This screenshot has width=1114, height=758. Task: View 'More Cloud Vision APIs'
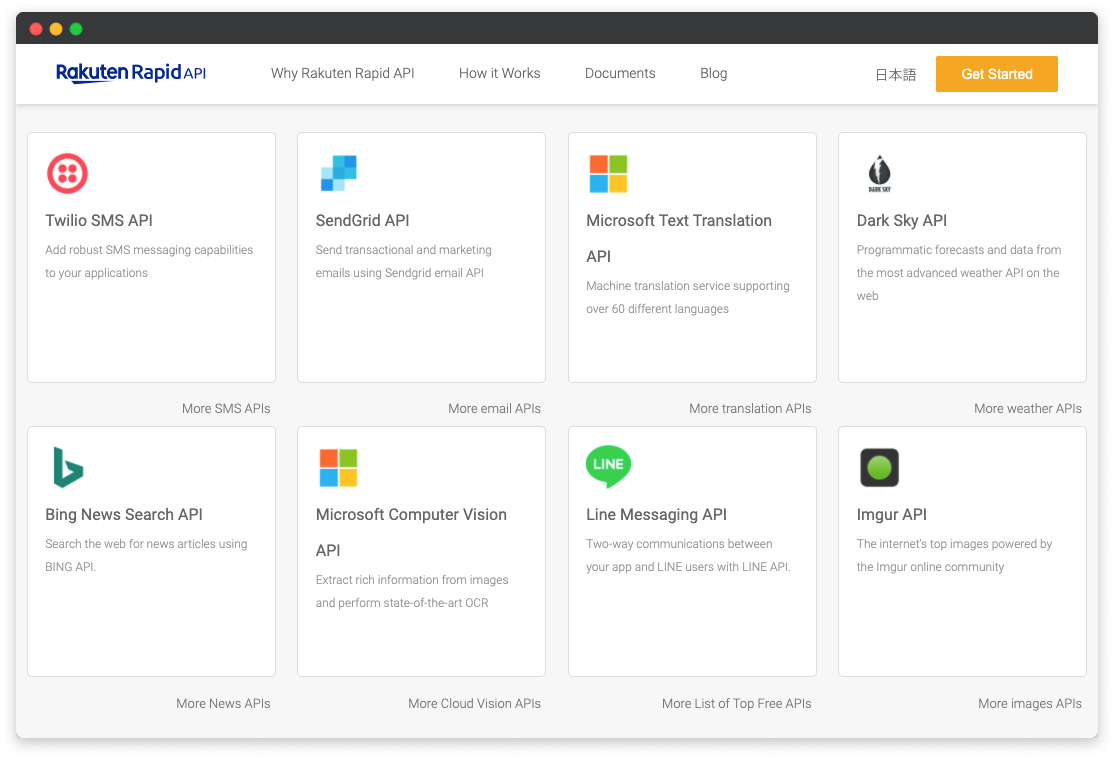point(474,703)
